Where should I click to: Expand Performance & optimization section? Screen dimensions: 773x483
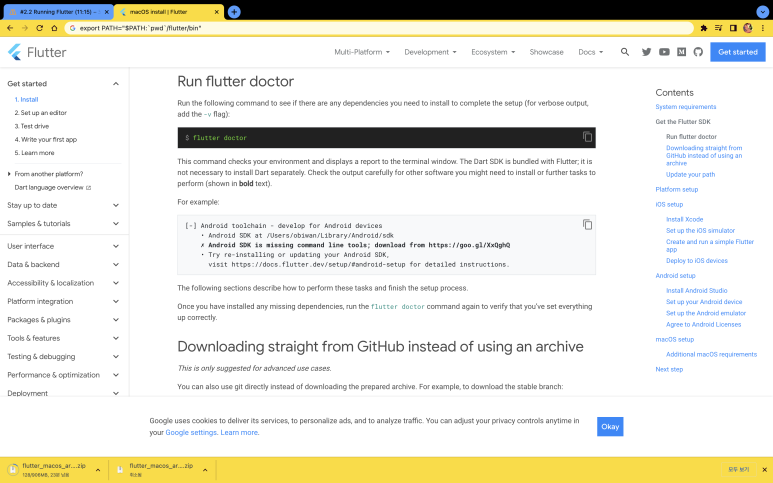[64, 375]
